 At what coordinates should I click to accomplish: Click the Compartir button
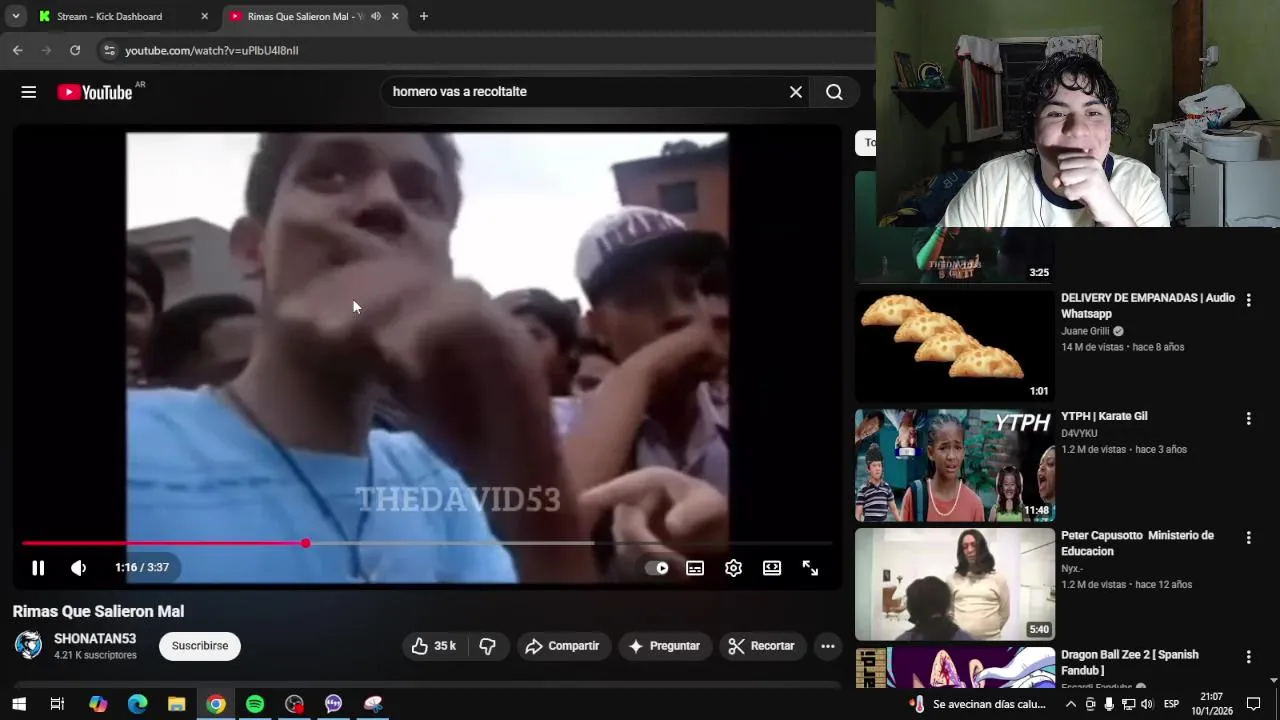pyautogui.click(x=562, y=646)
